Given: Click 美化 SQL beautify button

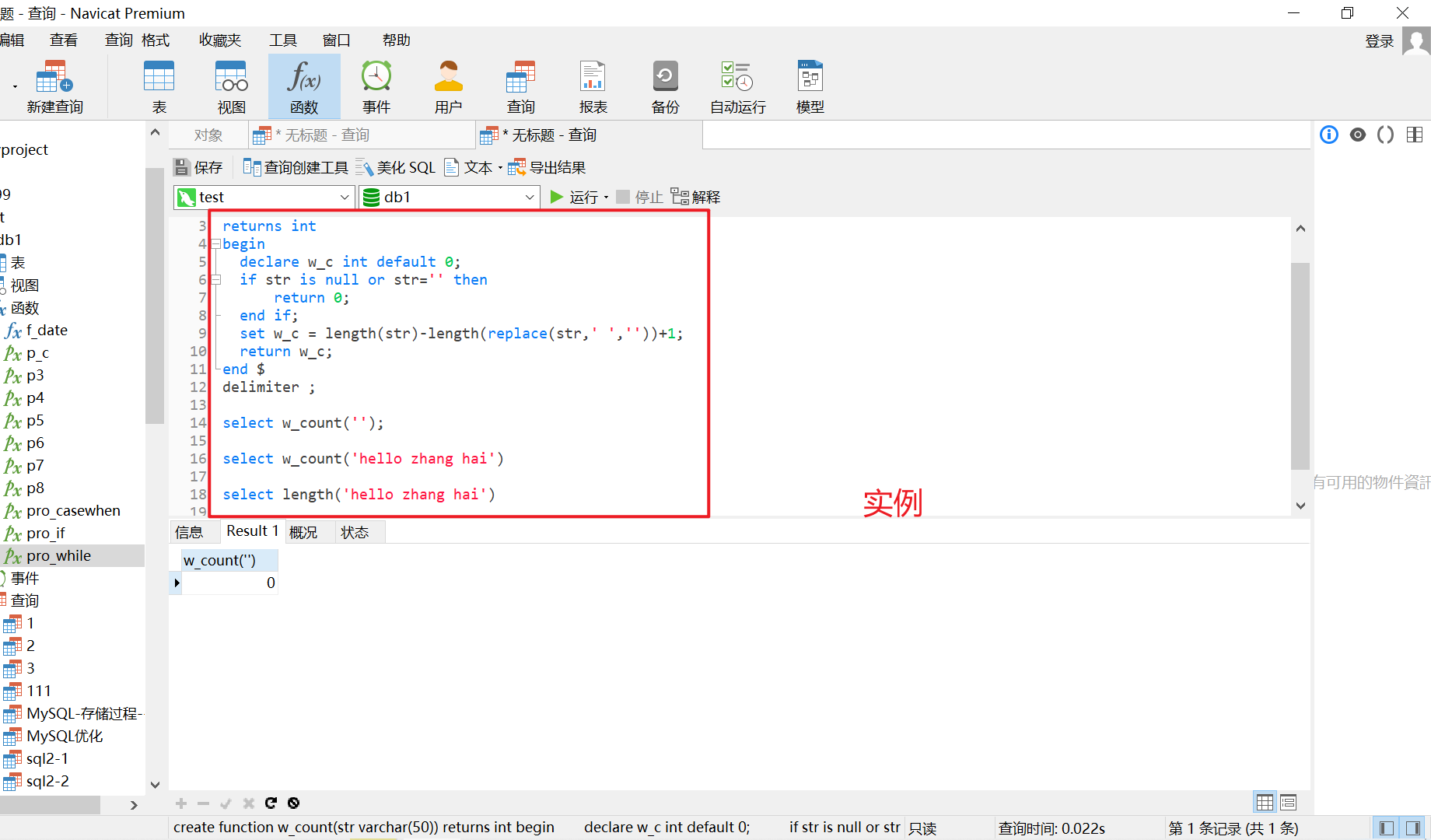Looking at the screenshot, I should click(x=396, y=167).
